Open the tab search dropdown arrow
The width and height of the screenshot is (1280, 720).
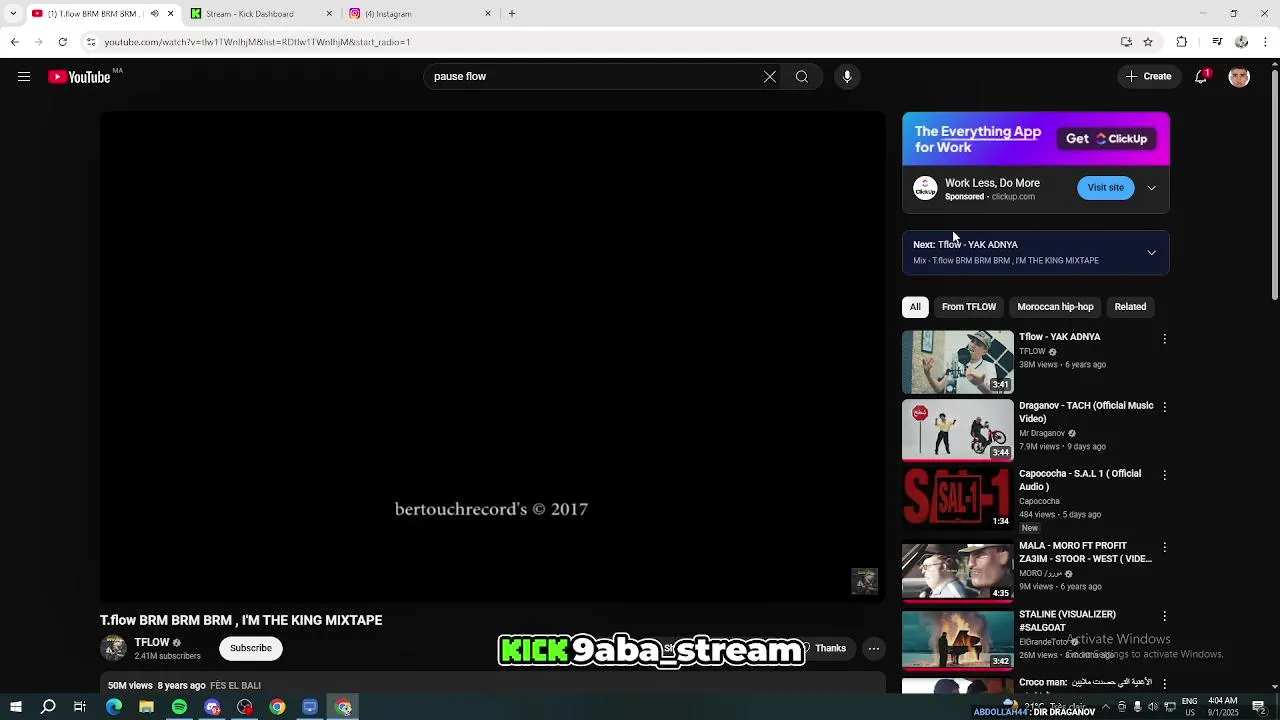pos(14,14)
